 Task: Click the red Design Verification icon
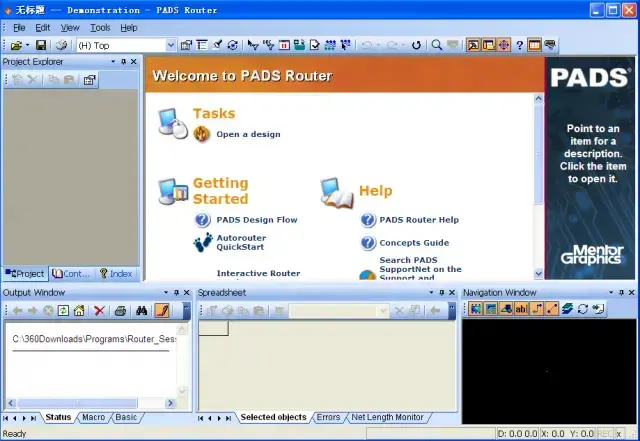point(284,45)
